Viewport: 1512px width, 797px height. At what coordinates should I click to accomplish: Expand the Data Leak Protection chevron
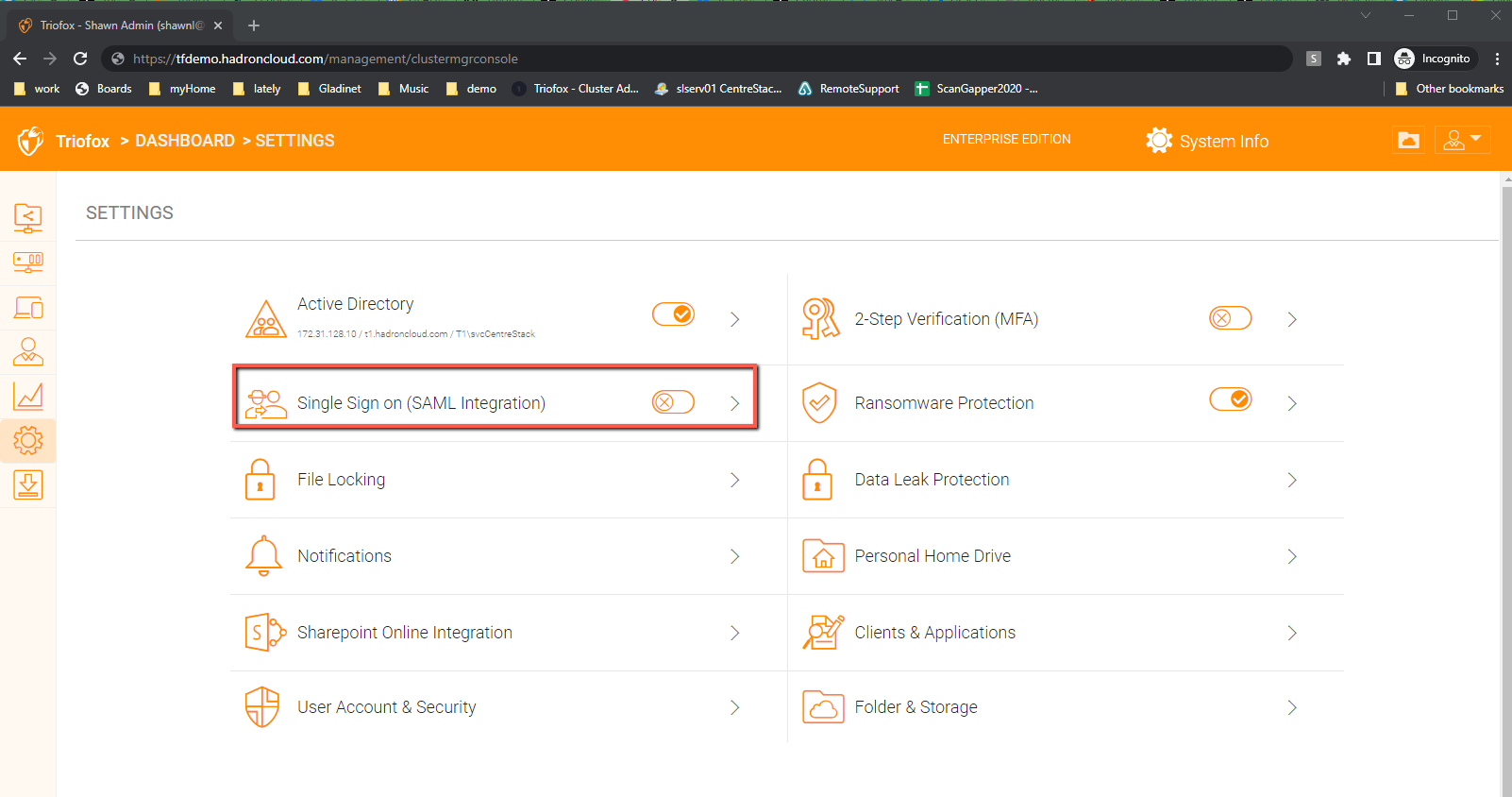1292,480
